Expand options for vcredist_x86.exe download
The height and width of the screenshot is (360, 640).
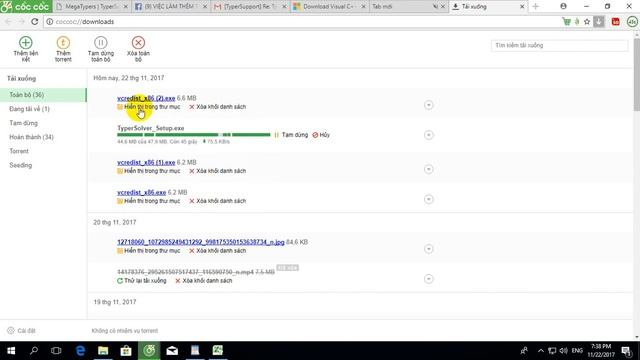[x=428, y=199]
